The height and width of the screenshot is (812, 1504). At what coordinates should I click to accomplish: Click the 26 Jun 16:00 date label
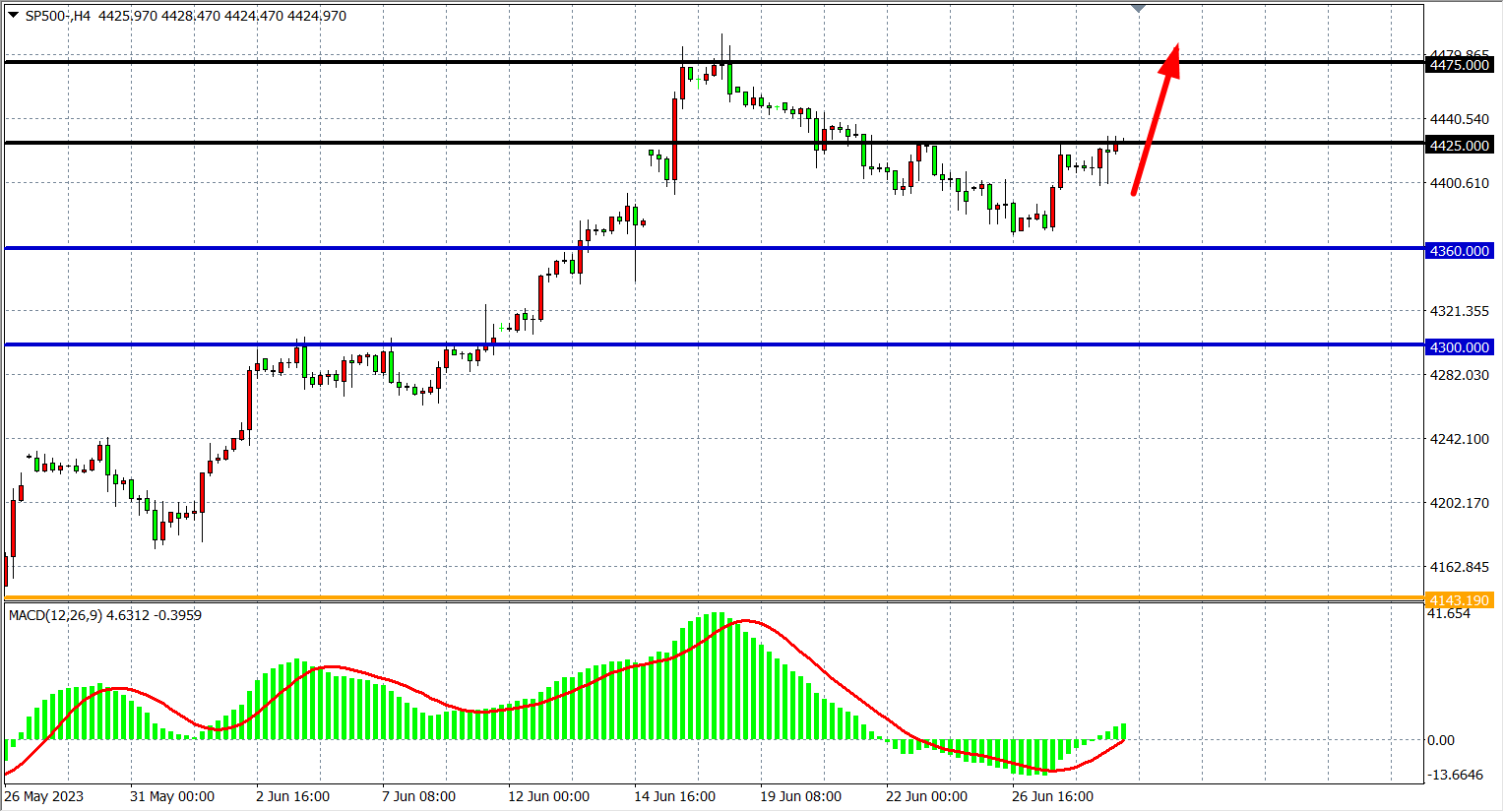click(1052, 796)
